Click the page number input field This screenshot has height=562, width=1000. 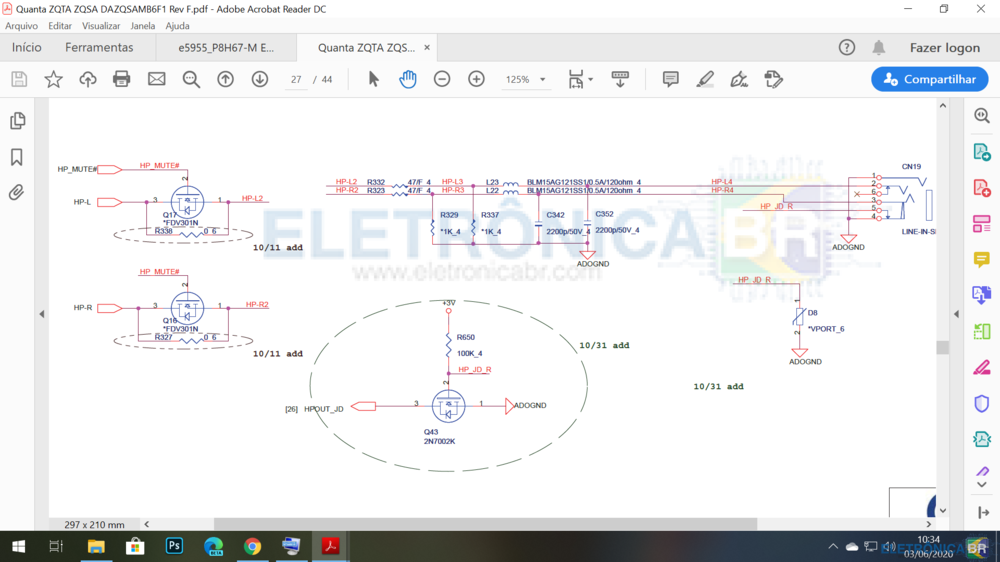point(296,79)
